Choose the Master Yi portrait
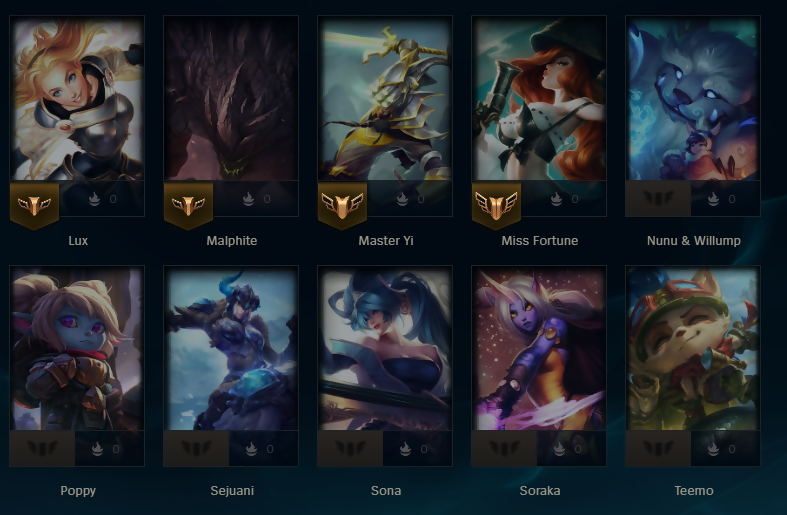This screenshot has width=787, height=515. click(x=385, y=98)
